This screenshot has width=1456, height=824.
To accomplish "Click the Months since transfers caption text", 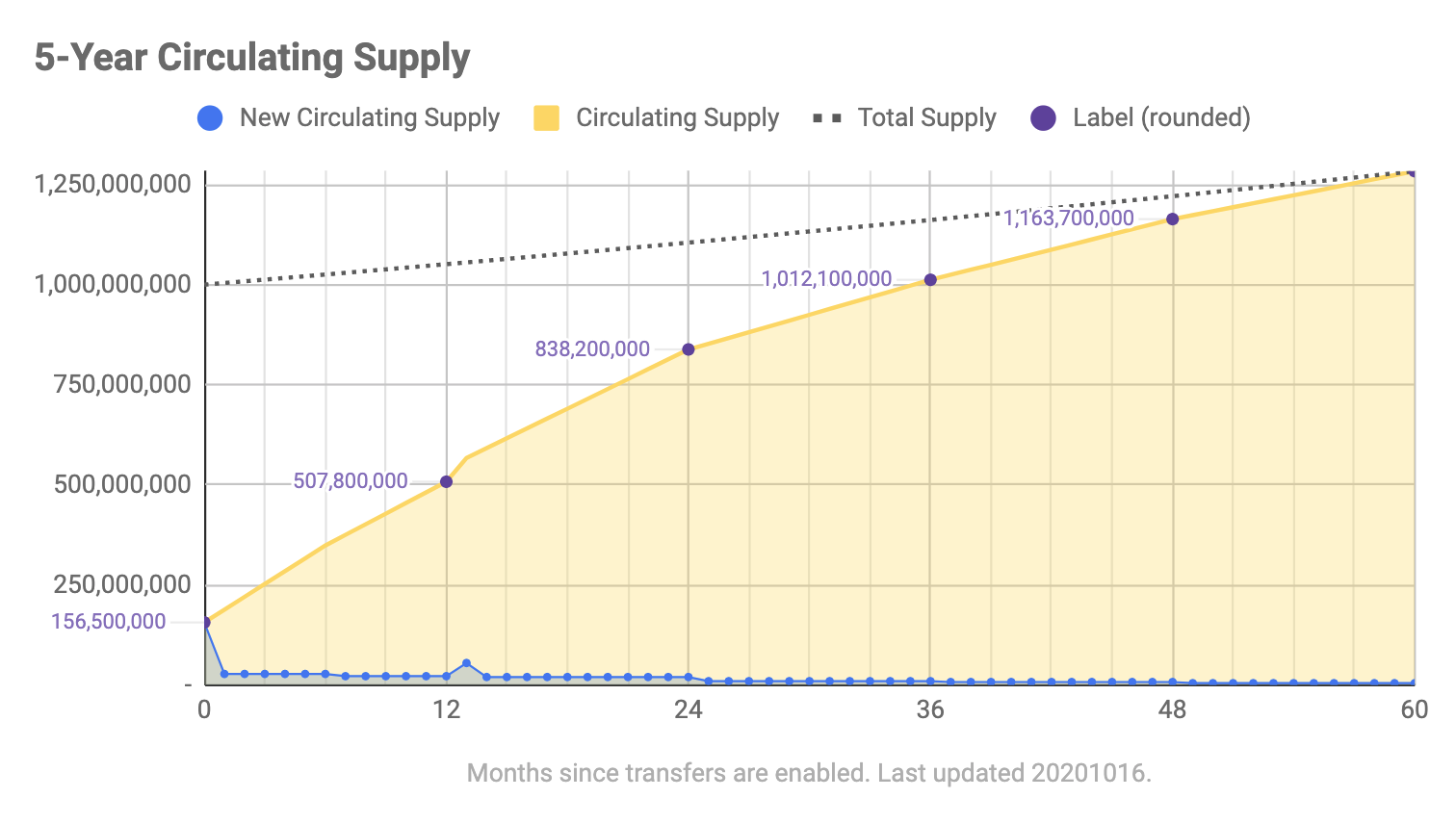I will (x=809, y=773).
